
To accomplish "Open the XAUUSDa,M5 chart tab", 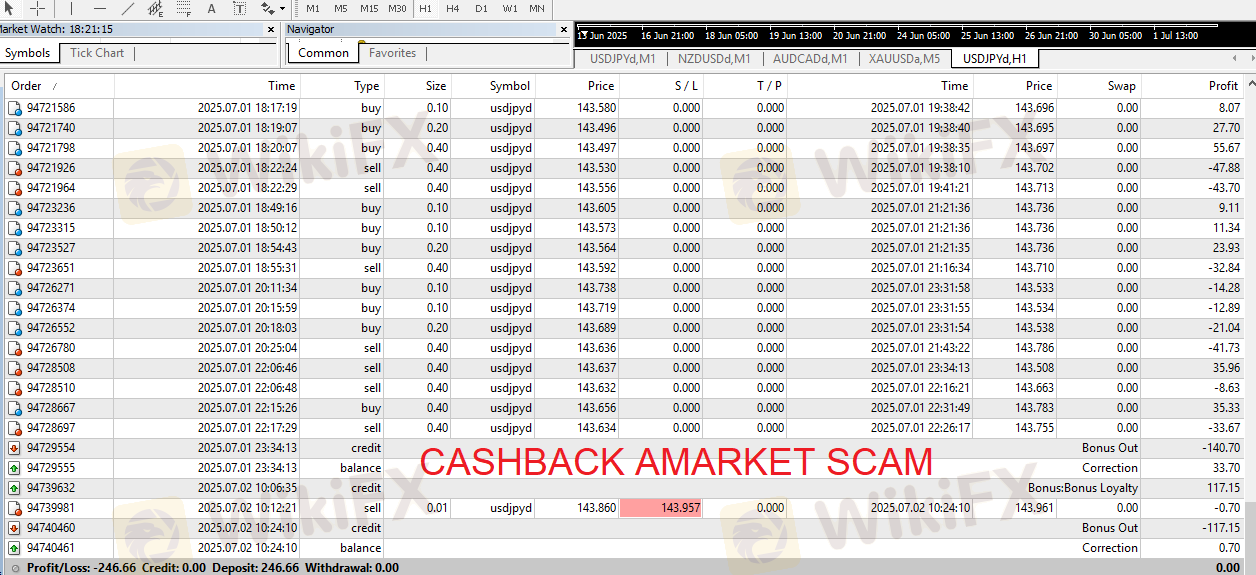I will click(904, 59).
